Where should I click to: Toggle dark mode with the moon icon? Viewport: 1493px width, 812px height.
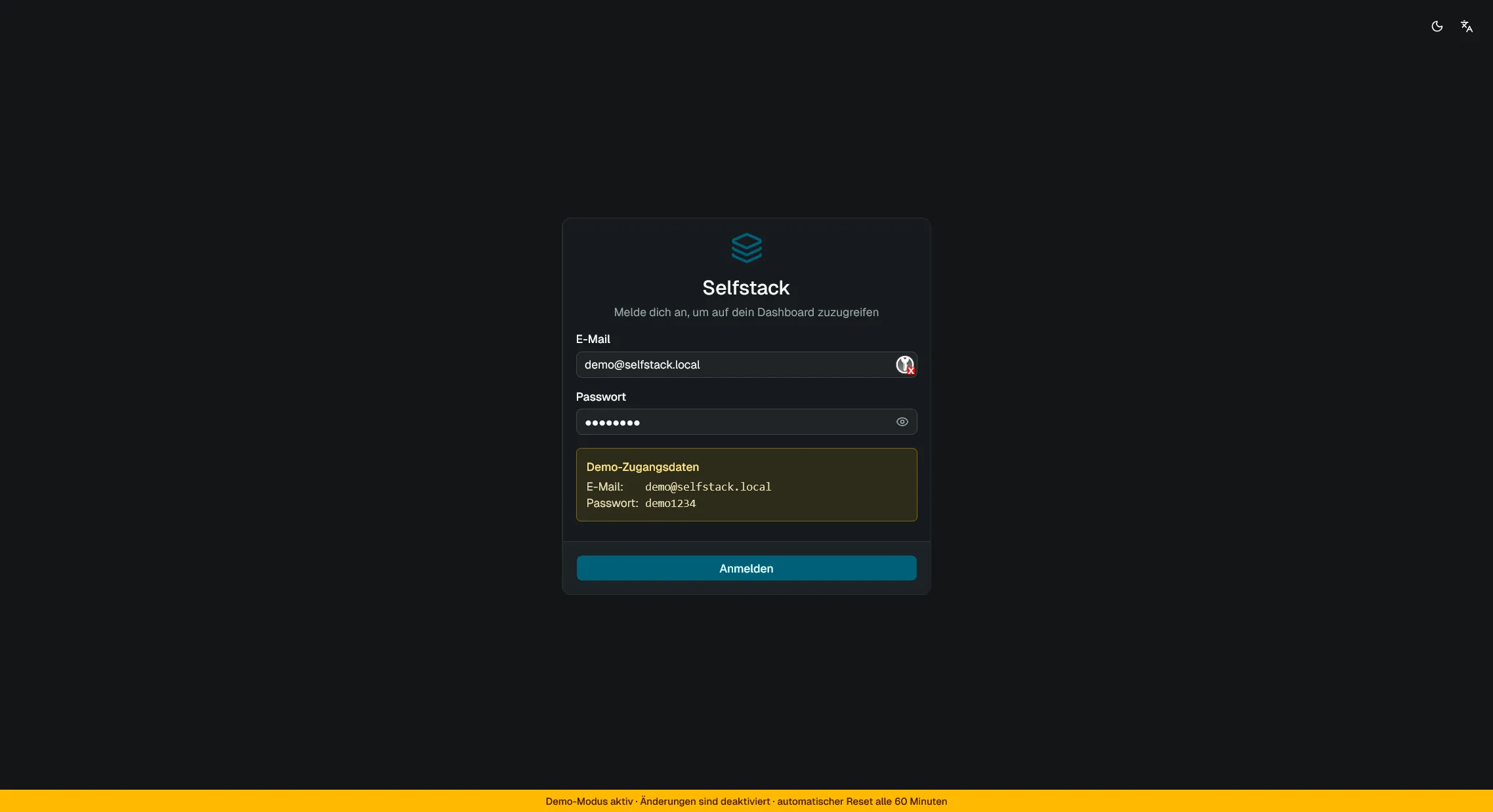[1437, 26]
